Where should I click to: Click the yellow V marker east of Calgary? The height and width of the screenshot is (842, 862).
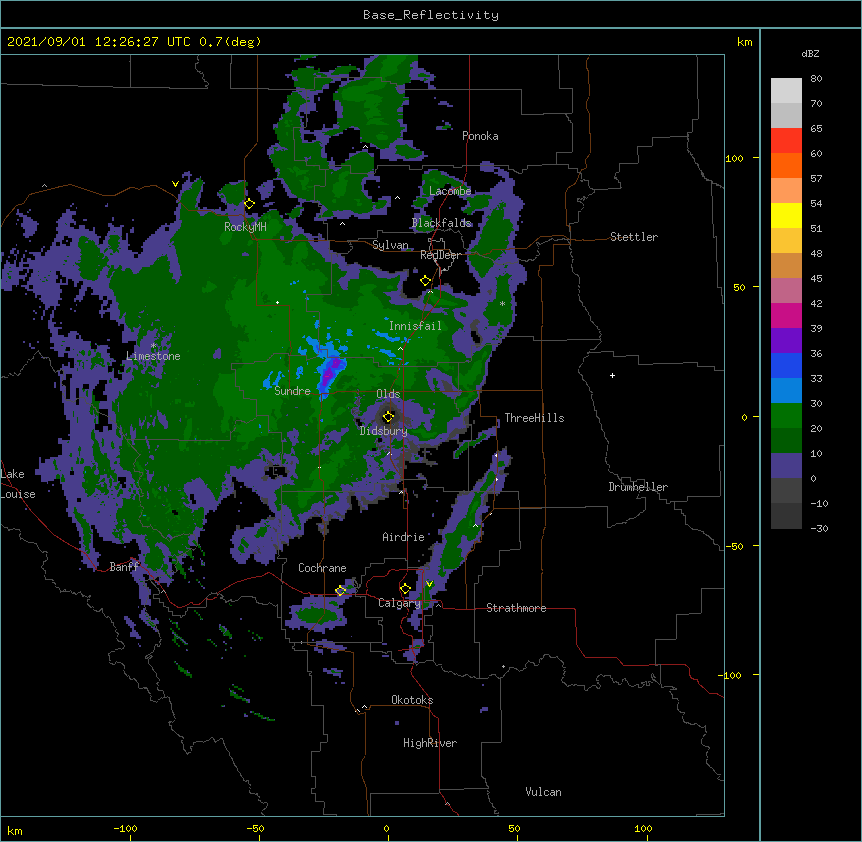(x=430, y=584)
